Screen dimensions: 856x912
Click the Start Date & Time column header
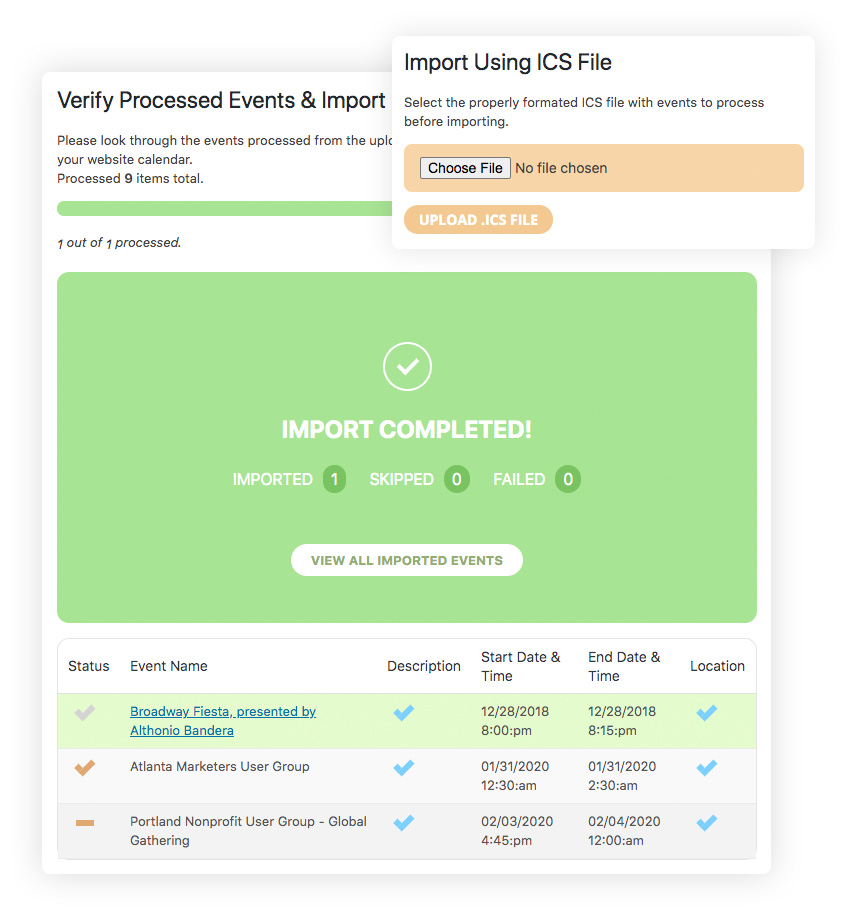[x=520, y=667]
